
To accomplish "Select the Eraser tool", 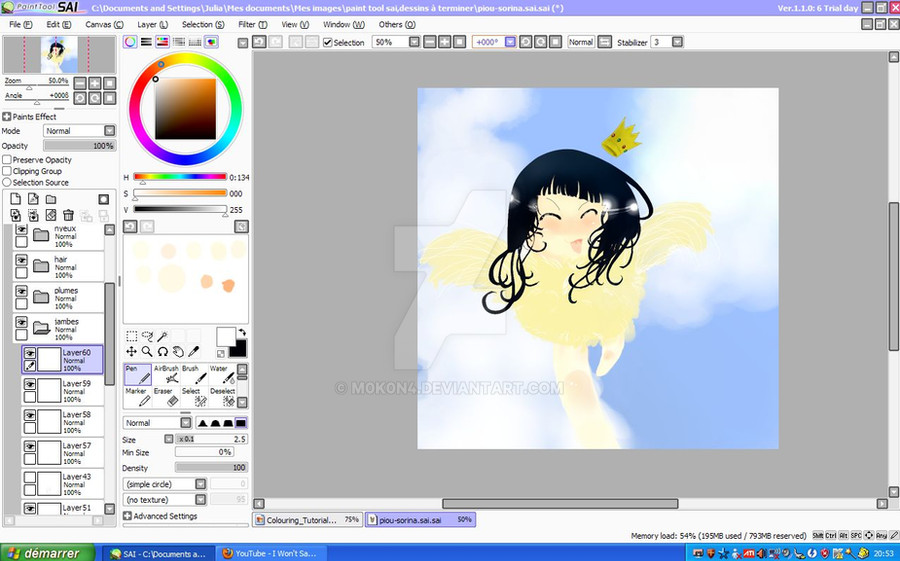I will click(x=166, y=397).
